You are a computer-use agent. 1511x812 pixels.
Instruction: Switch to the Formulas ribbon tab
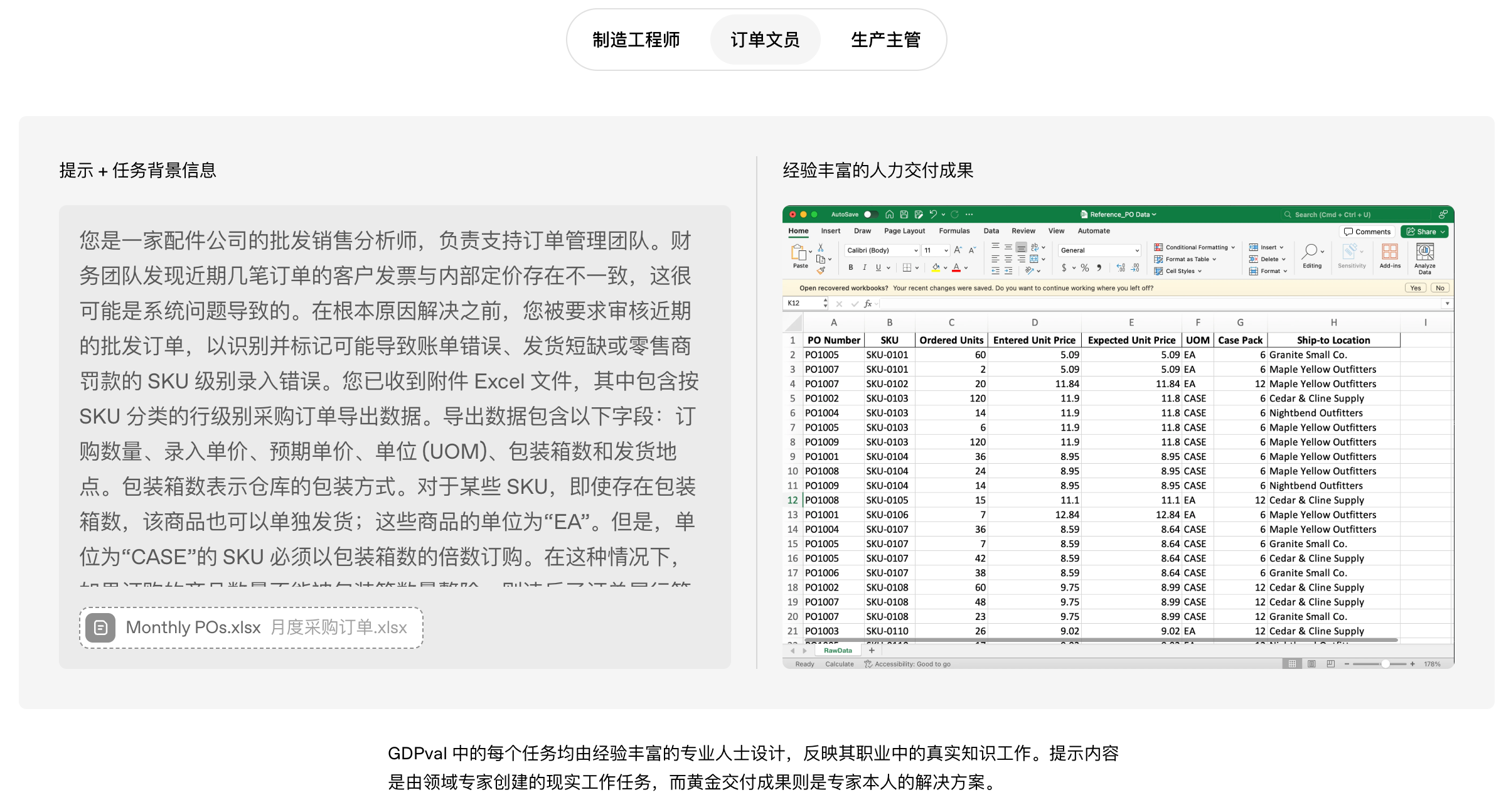[954, 231]
